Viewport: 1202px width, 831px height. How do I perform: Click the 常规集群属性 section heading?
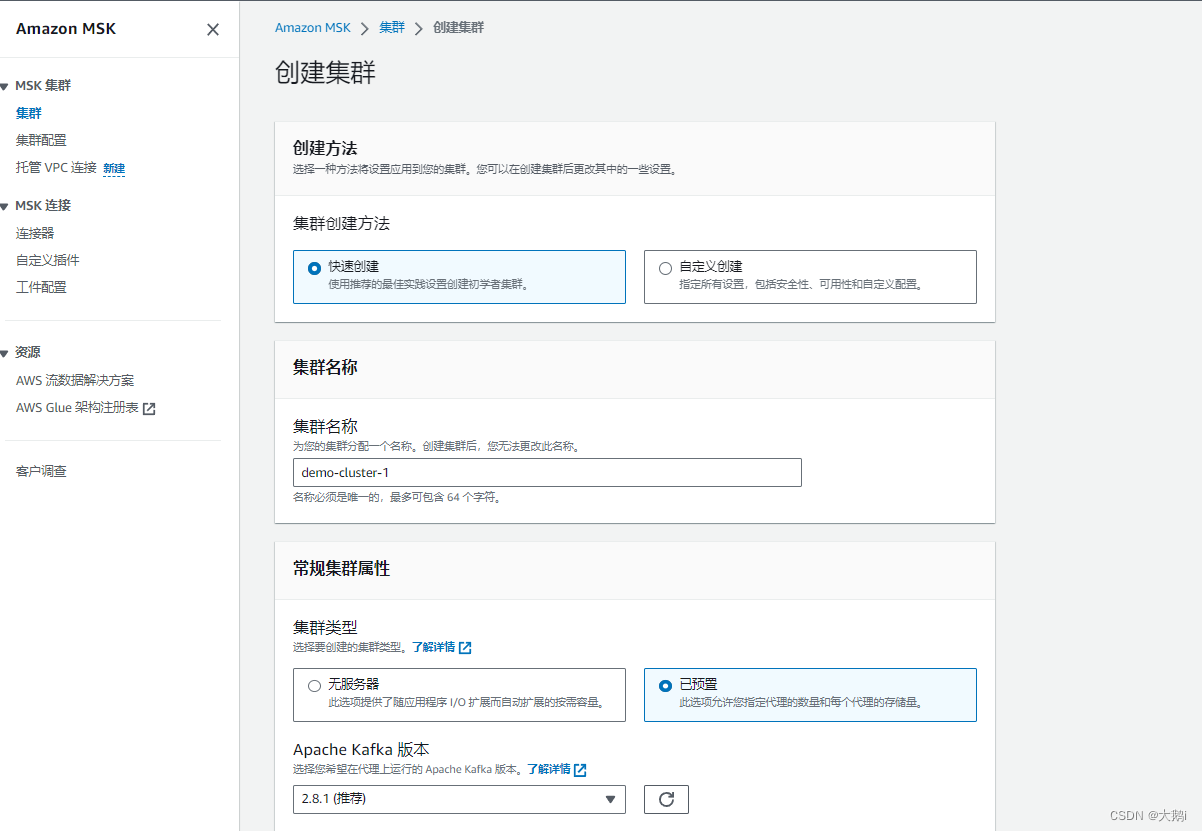tap(341, 568)
